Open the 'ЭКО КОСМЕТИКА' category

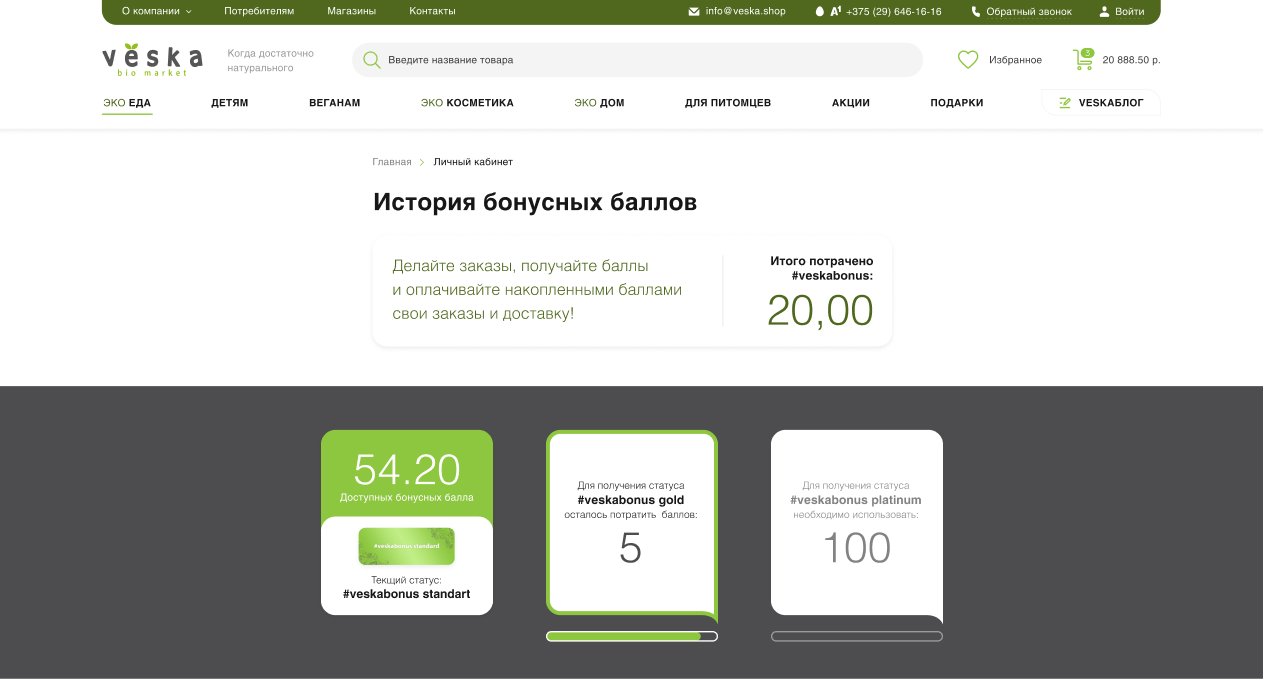(467, 103)
